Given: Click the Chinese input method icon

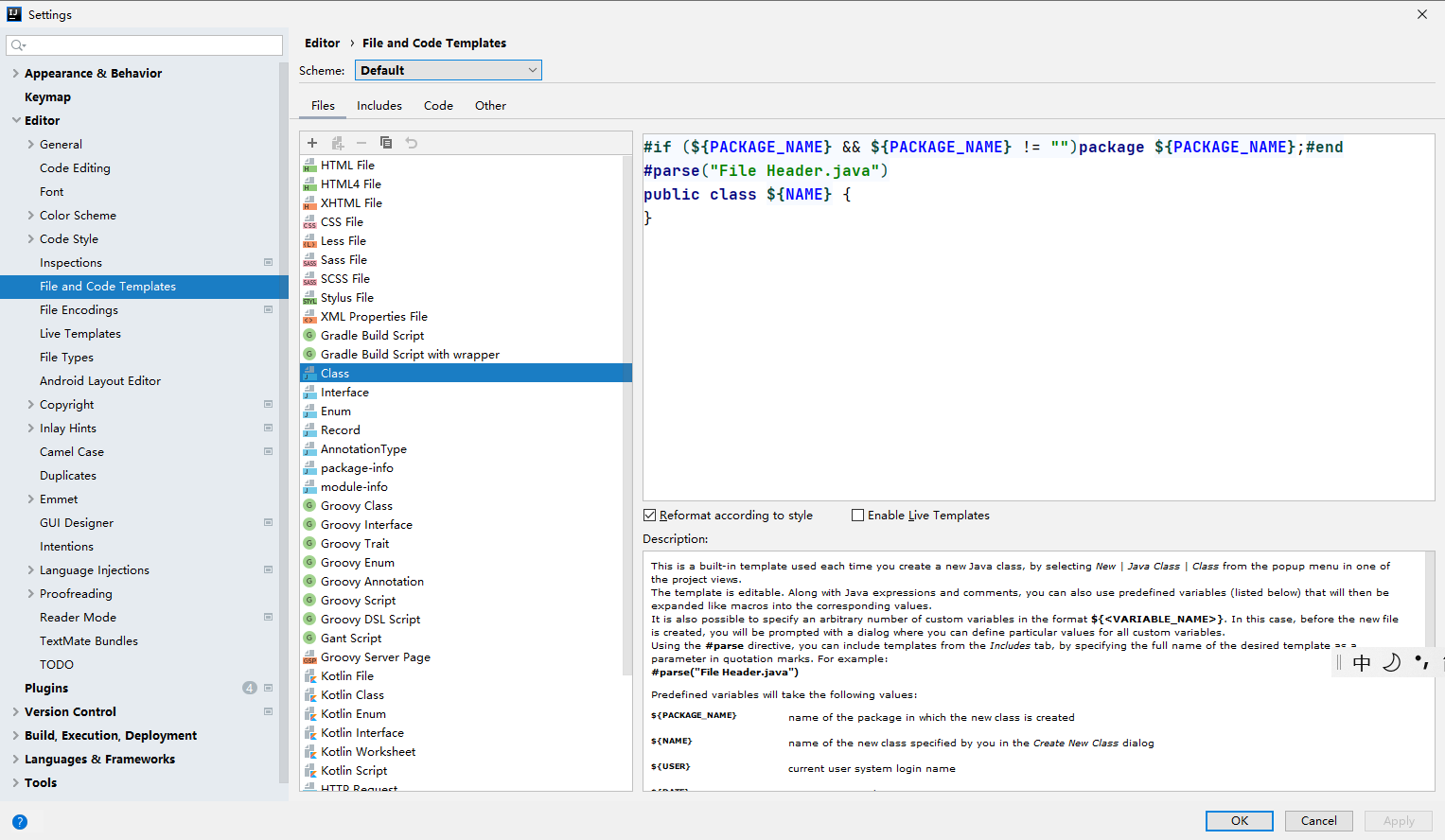Looking at the screenshot, I should click(1362, 662).
